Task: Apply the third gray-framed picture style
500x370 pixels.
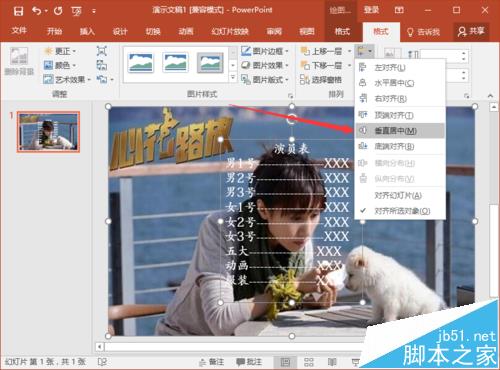Action: 210,63
